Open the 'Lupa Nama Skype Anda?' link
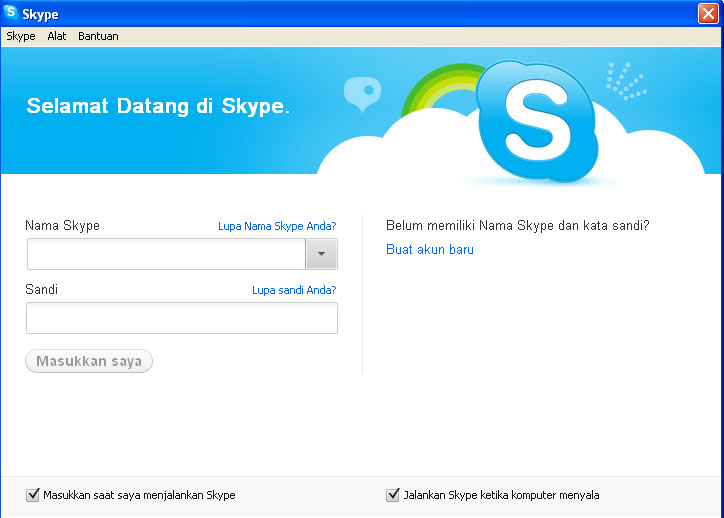Image resolution: width=724 pixels, height=518 pixels. 277,226
